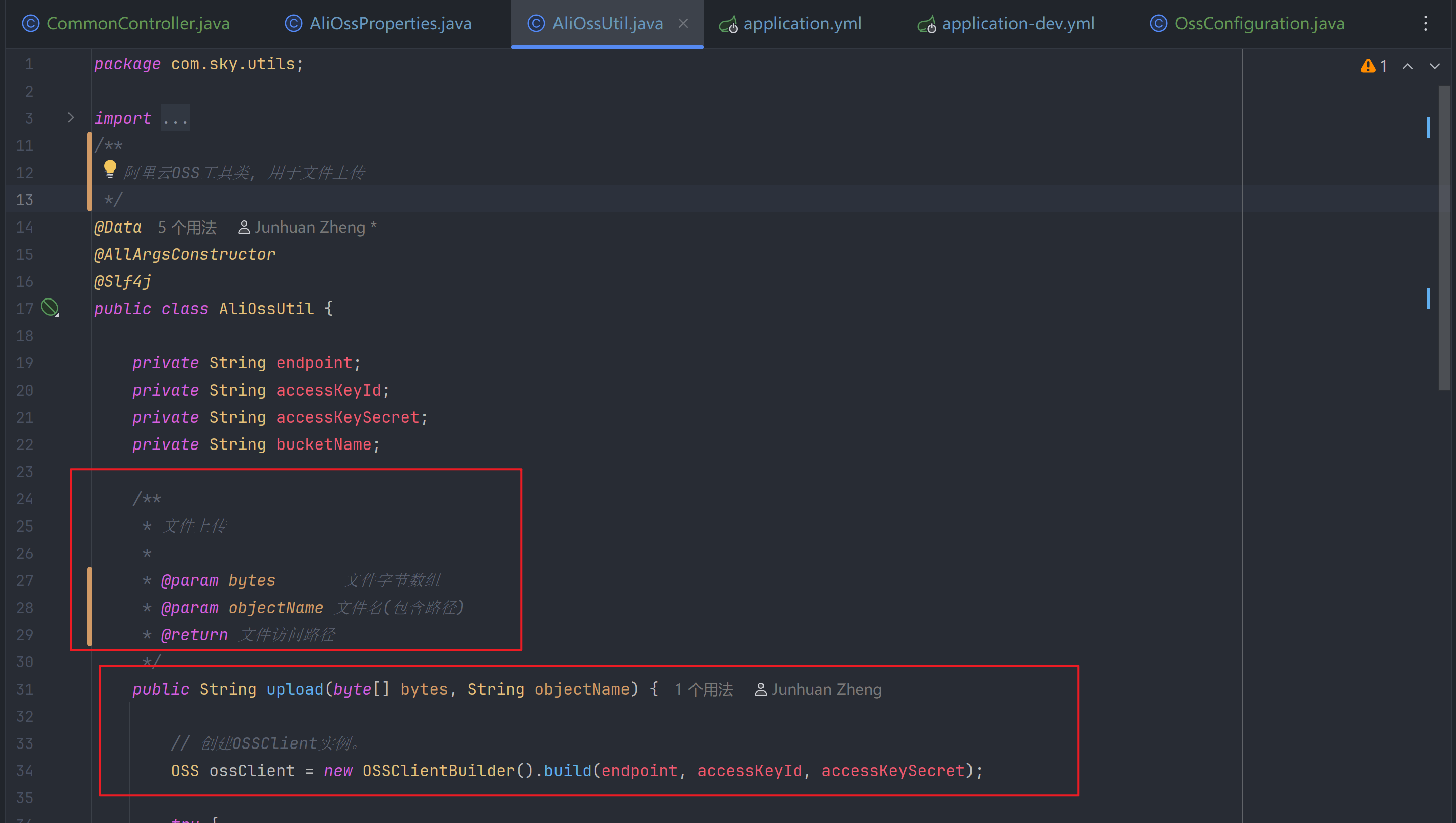Go to previous highlighted problem arrow
Screen dimensions: 1456x823
coord(1407,66)
